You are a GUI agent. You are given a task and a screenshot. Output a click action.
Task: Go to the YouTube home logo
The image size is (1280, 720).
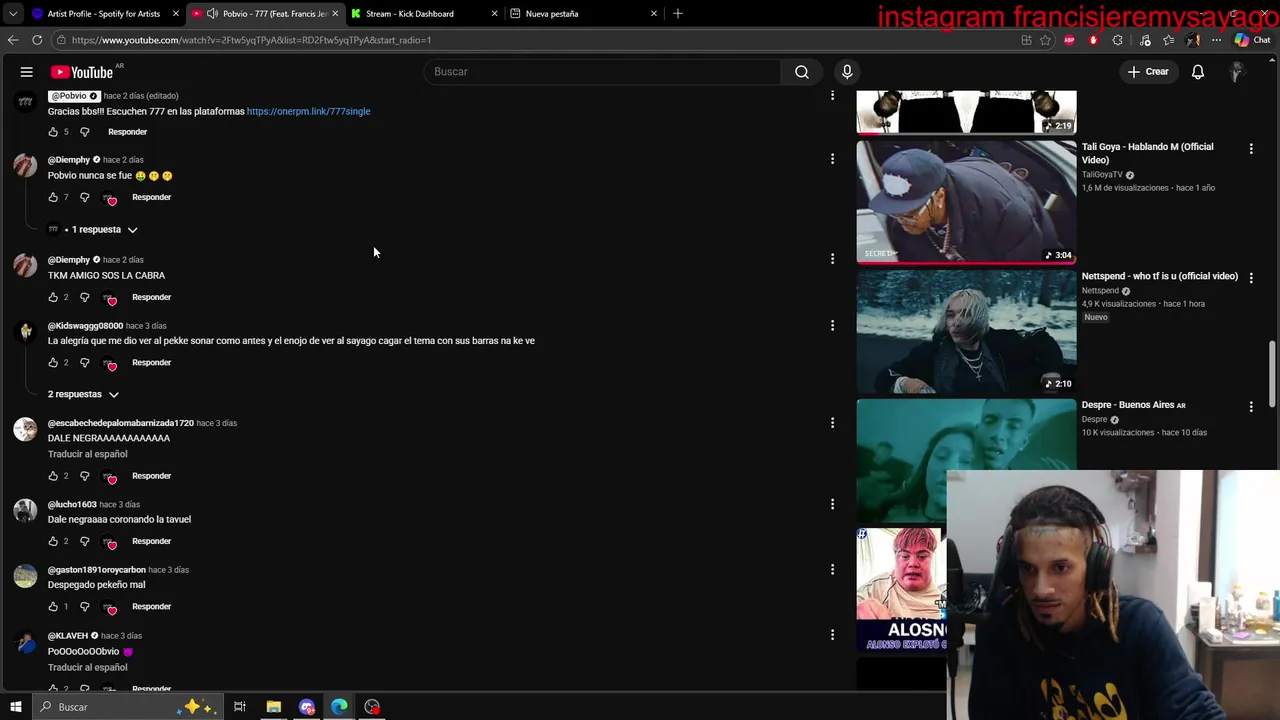pos(82,72)
